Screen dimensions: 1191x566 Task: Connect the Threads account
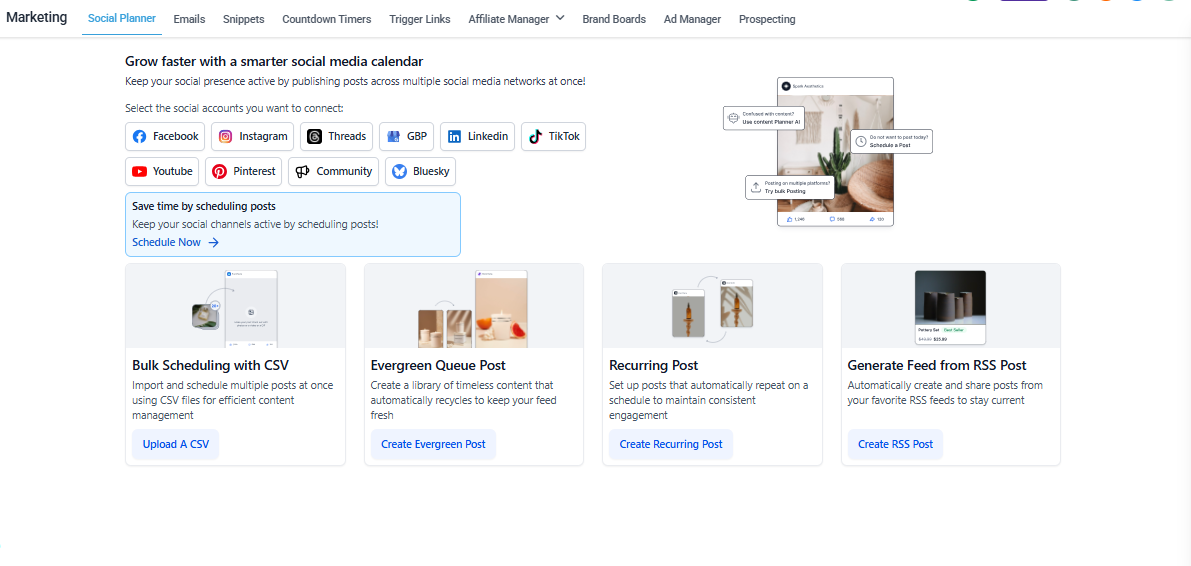(336, 137)
